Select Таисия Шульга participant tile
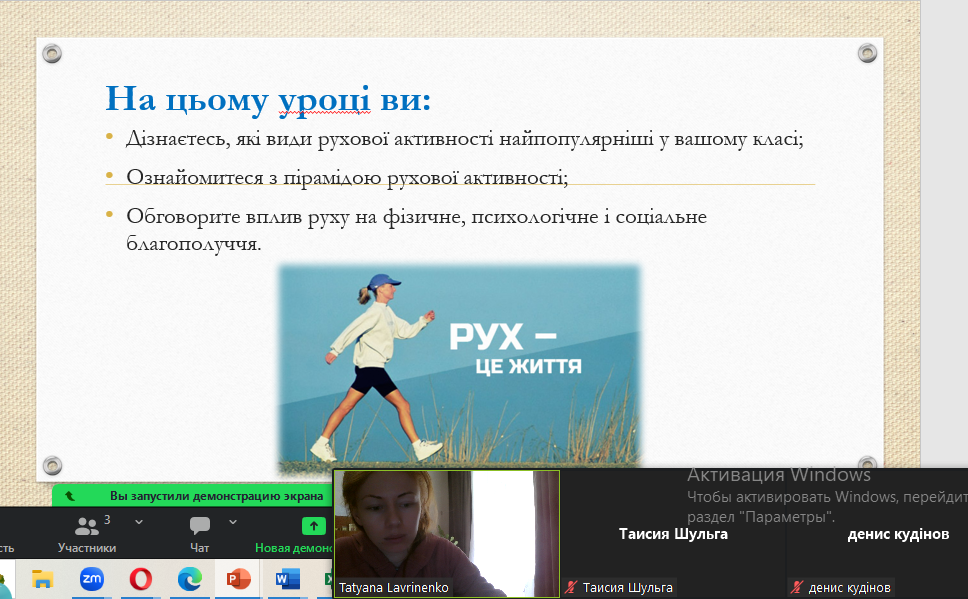This screenshot has height=599, width=968. point(673,534)
